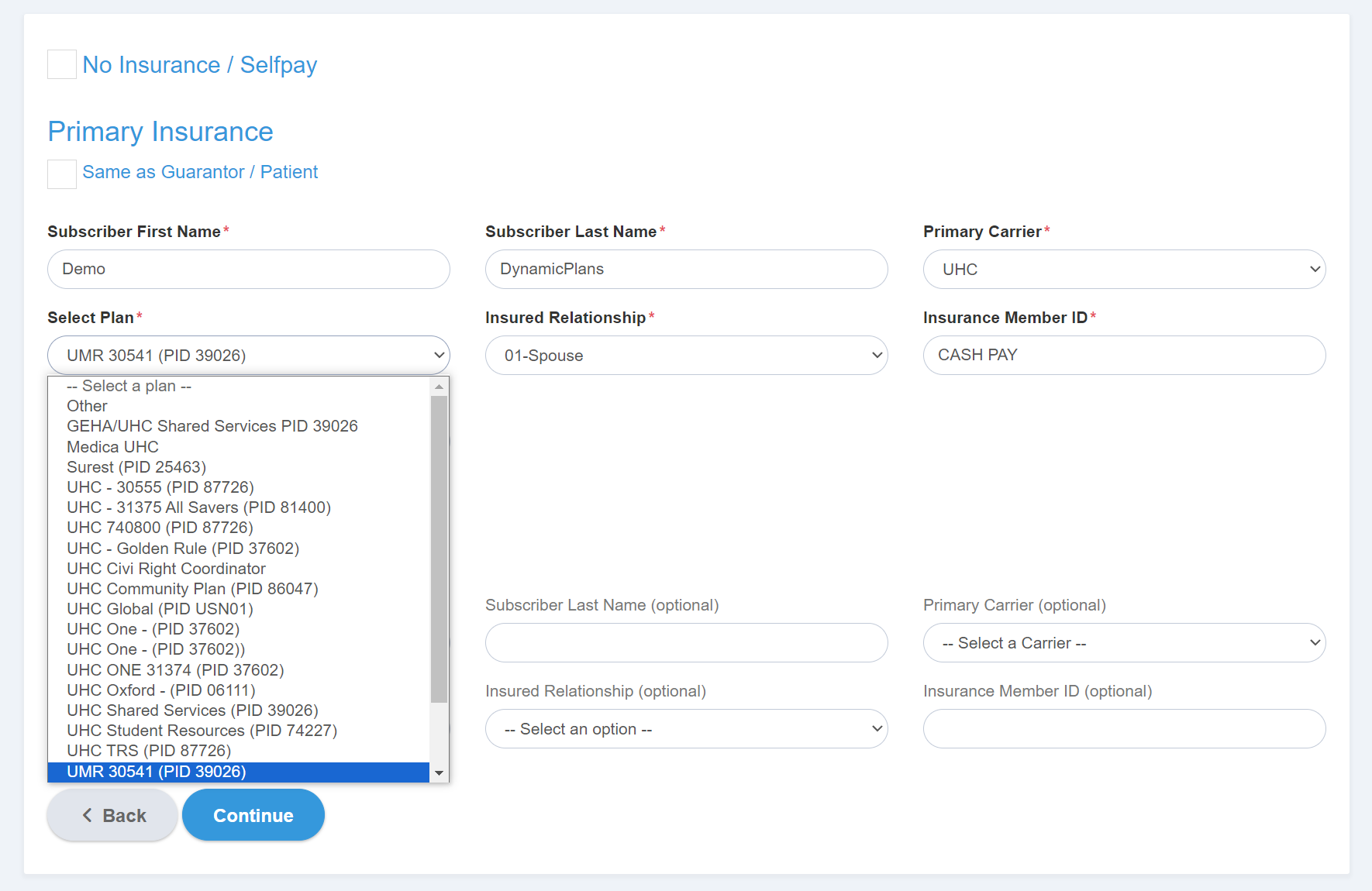Click the Subscriber Last Name field with DynamicPlans
The height and width of the screenshot is (891, 1372).
coord(687,269)
